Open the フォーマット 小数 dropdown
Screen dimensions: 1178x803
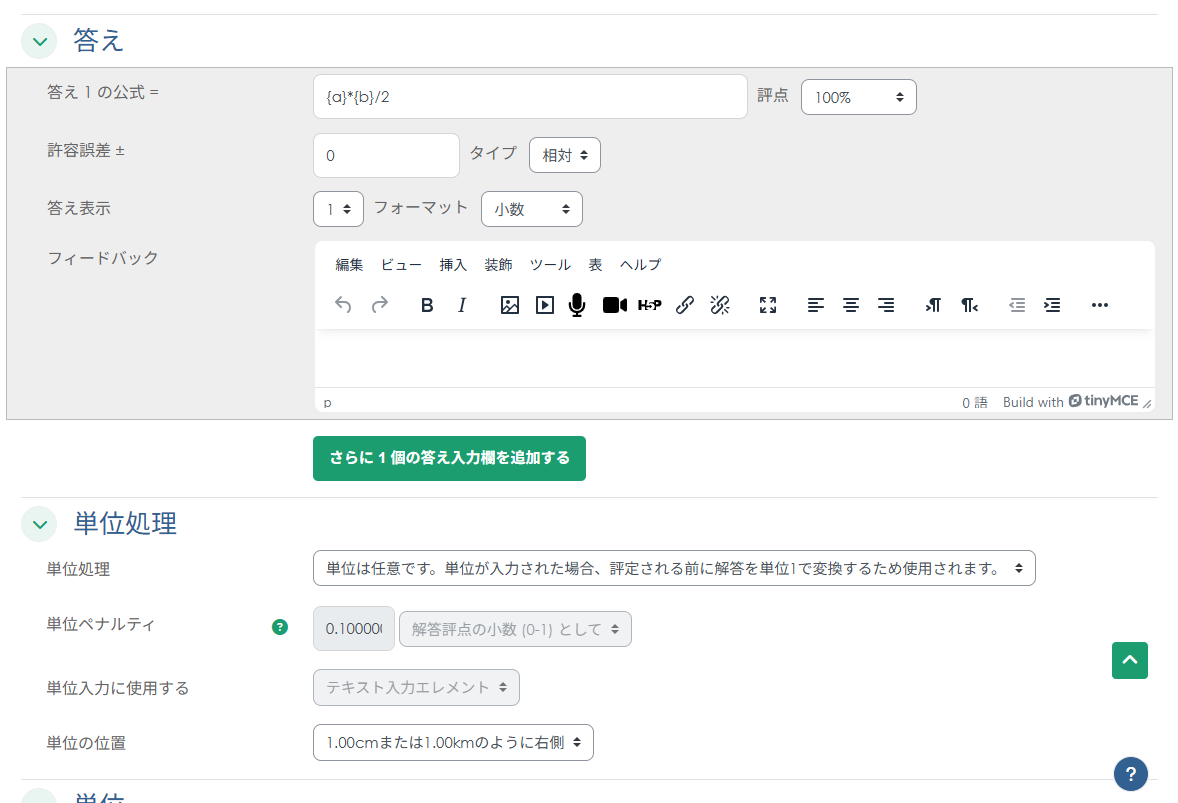tap(531, 209)
